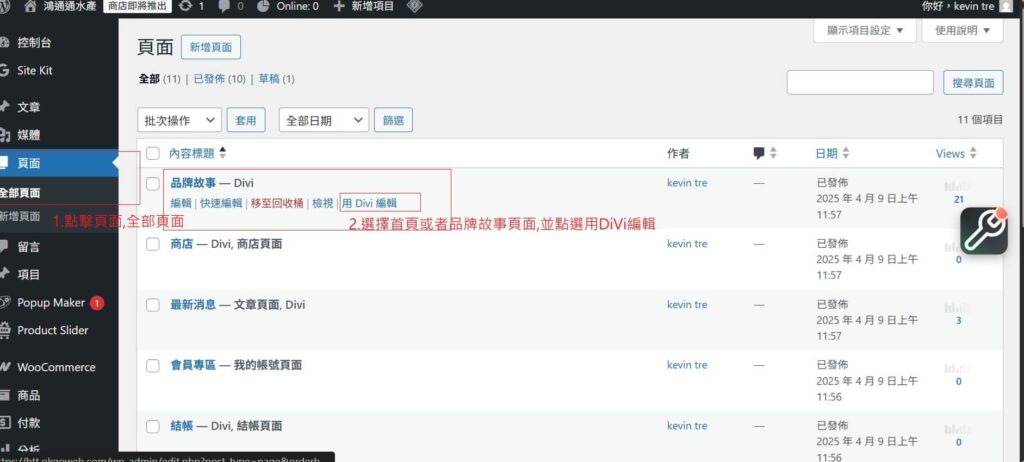
Task: Click the Views bar chart for 品牌故事
Action: pyautogui.click(x=958, y=186)
